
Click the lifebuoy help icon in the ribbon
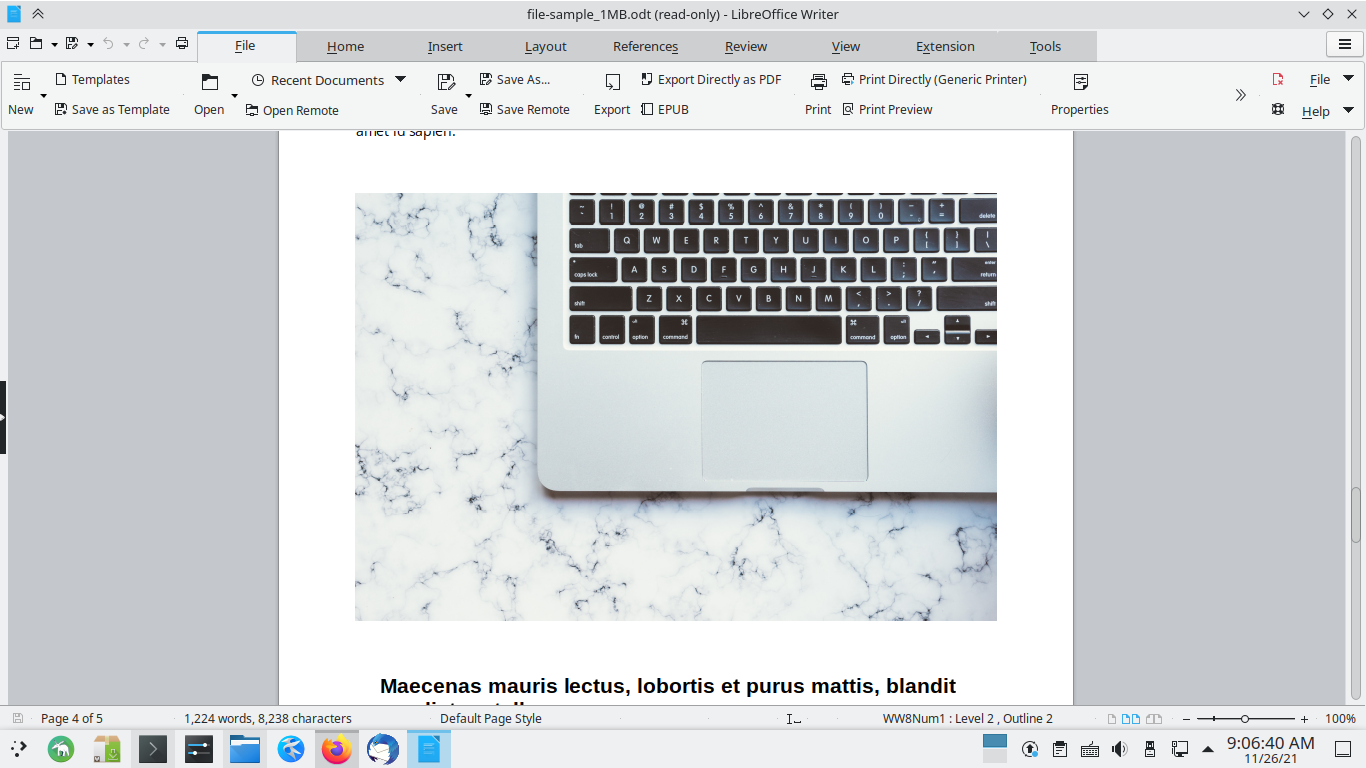click(x=1278, y=110)
